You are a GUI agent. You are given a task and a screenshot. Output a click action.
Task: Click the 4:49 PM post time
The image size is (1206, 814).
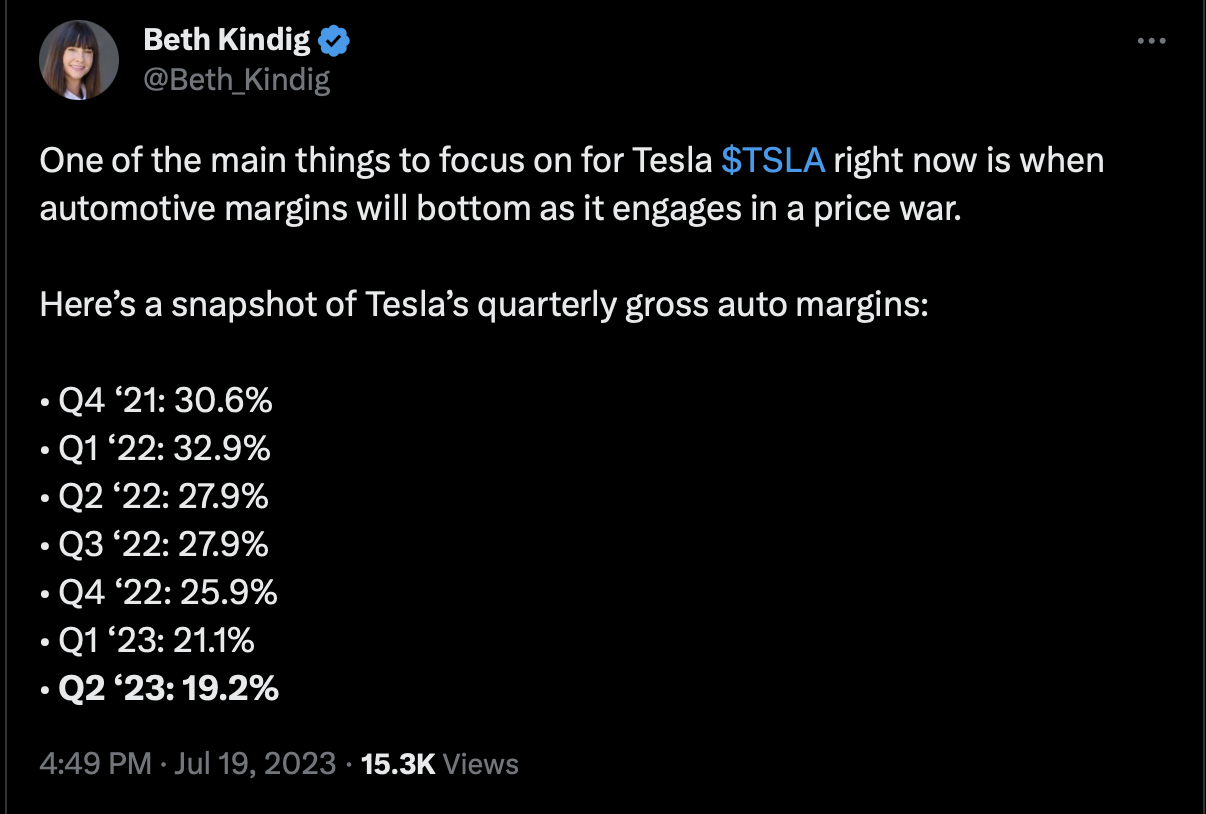(x=94, y=765)
